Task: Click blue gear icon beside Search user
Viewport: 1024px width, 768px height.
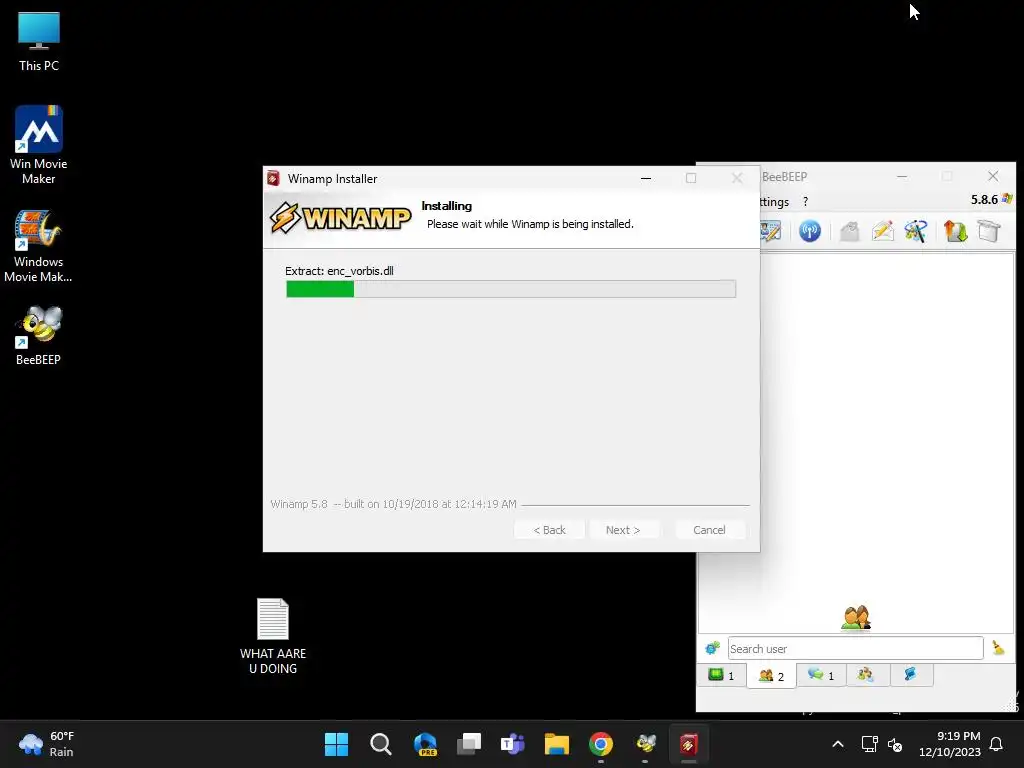Action: point(712,648)
